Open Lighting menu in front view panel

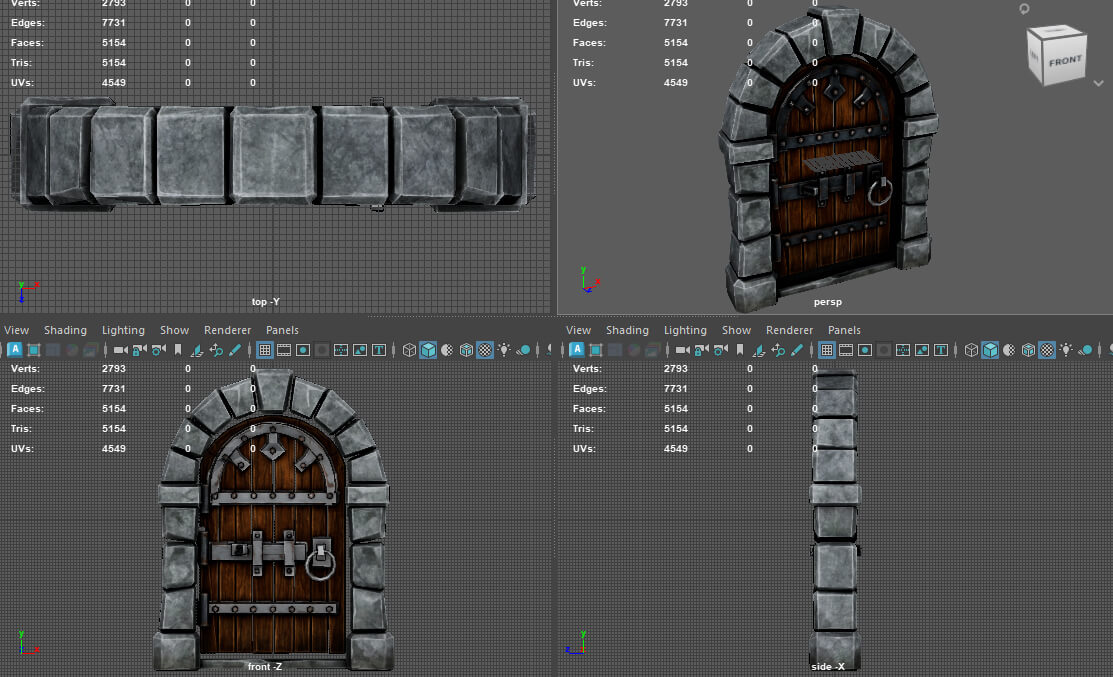(x=123, y=330)
